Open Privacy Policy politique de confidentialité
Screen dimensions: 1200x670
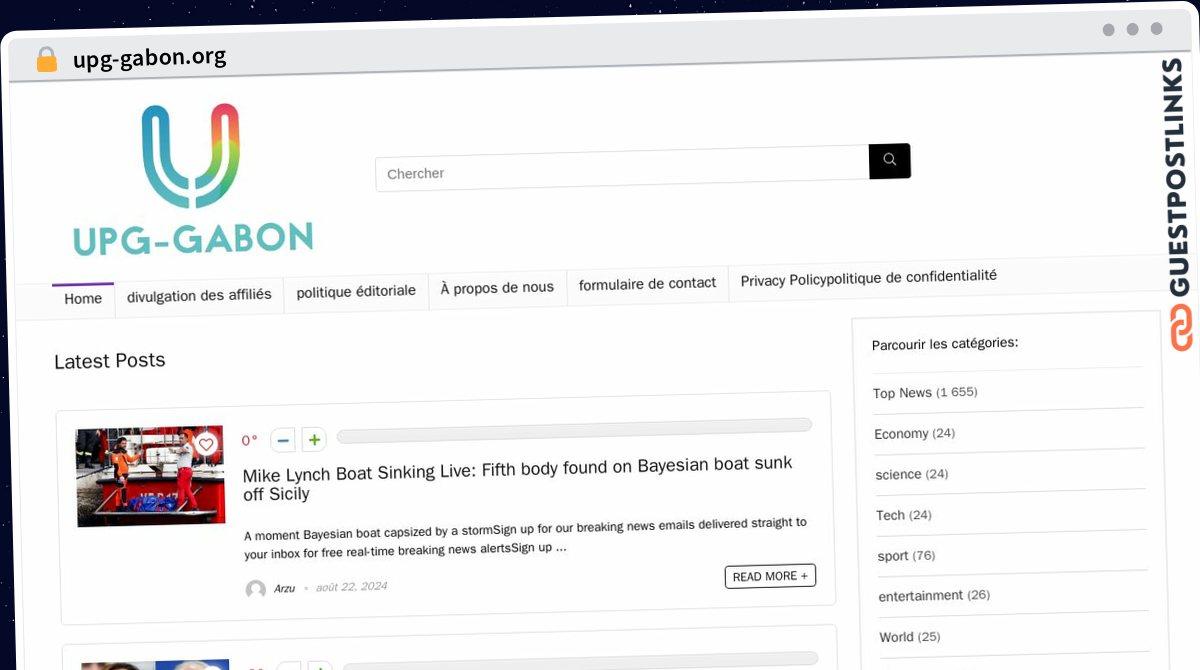(868, 278)
